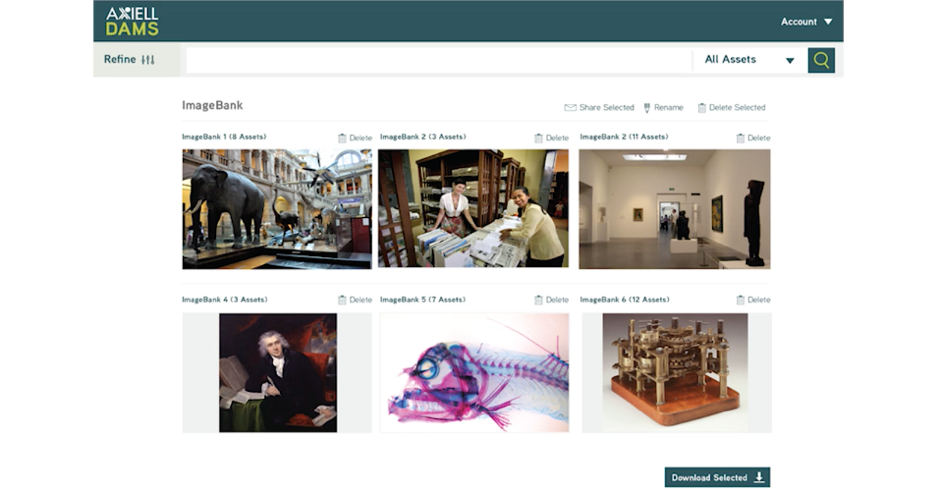Click the Delete link for ImageBank 4
This screenshot has width=940, height=493.
360,300
